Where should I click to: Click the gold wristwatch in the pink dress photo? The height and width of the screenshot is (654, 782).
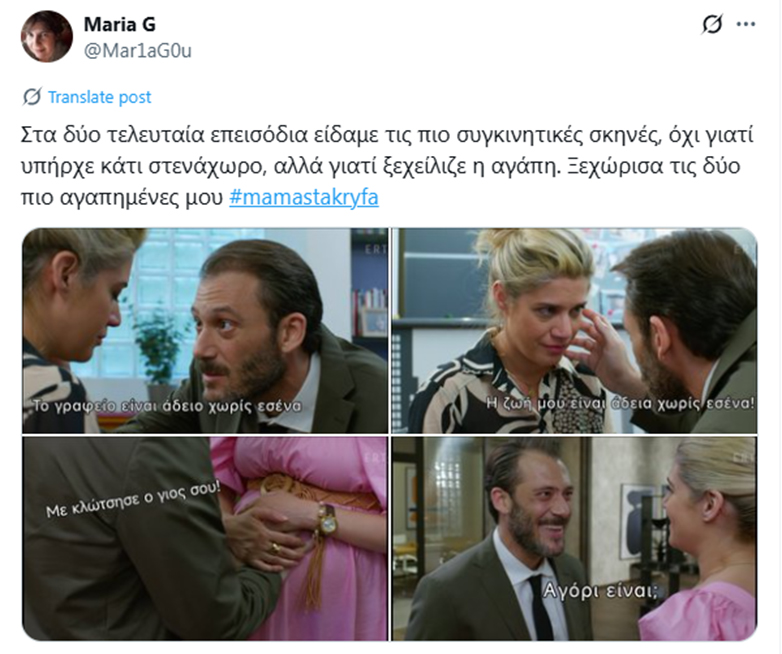pyautogui.click(x=328, y=520)
